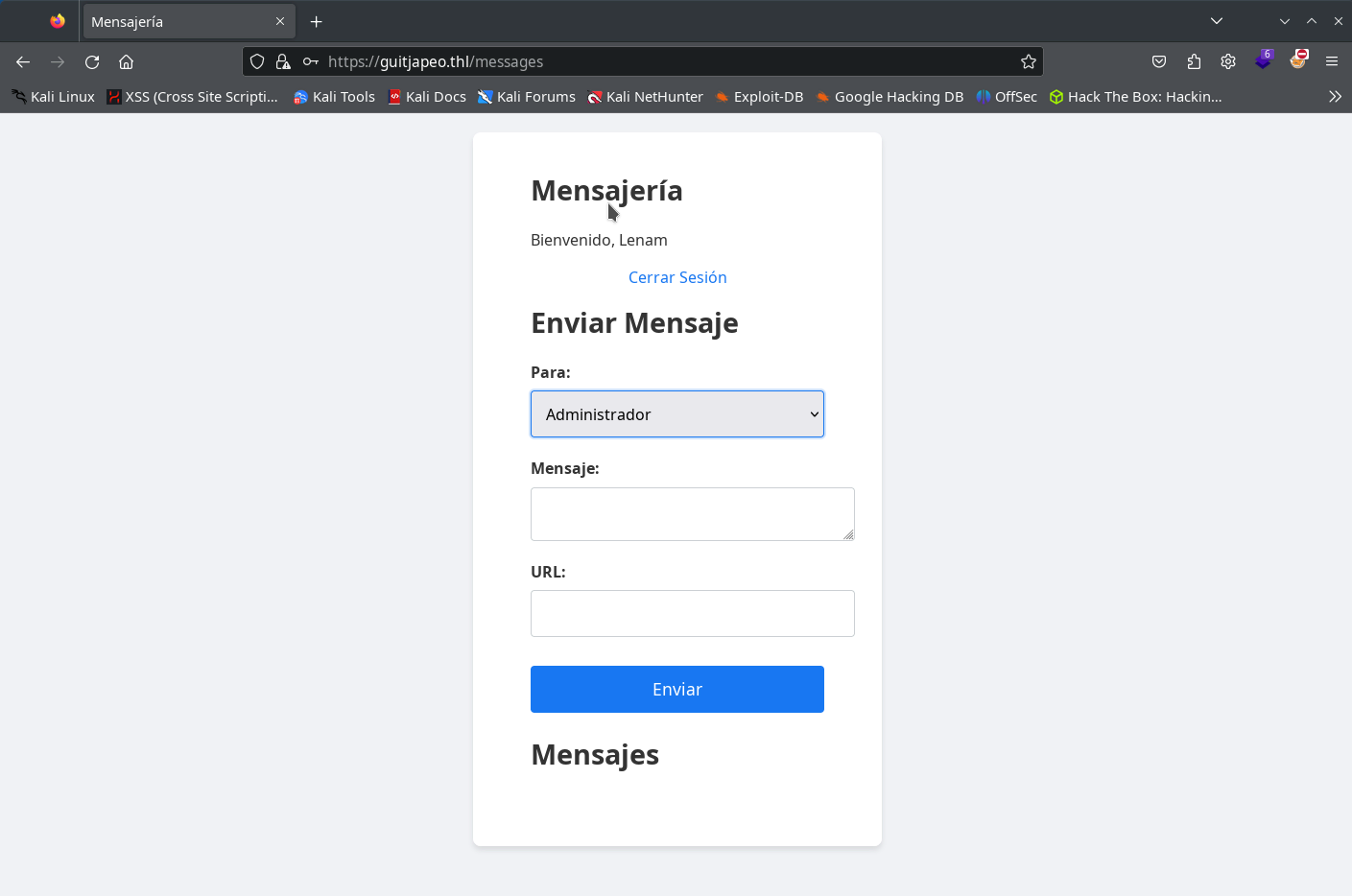Open the Pocket save icon
Image resolution: width=1352 pixels, height=896 pixels.
(x=1159, y=61)
